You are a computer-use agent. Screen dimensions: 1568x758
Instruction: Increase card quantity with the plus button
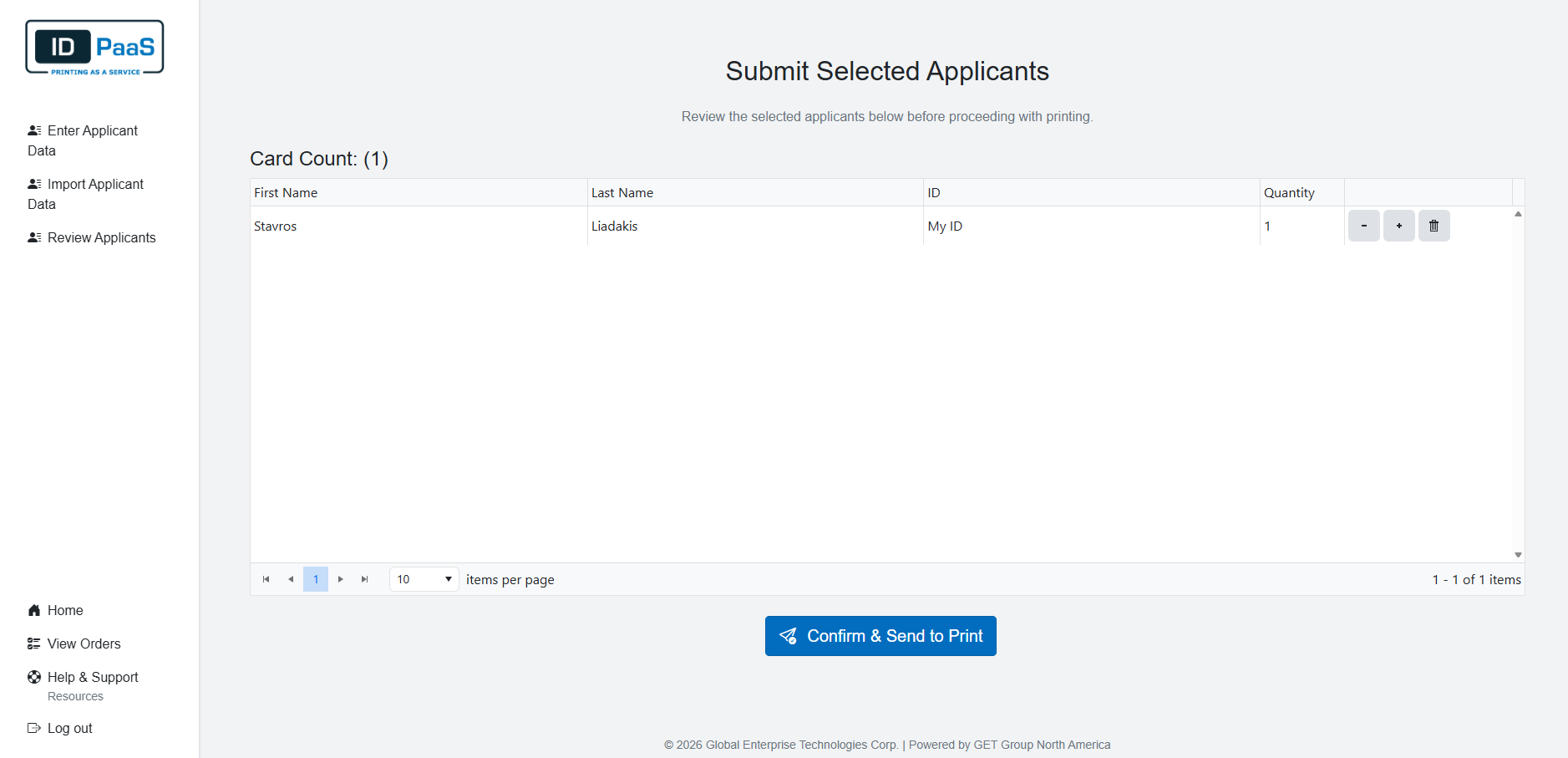pyautogui.click(x=1398, y=226)
